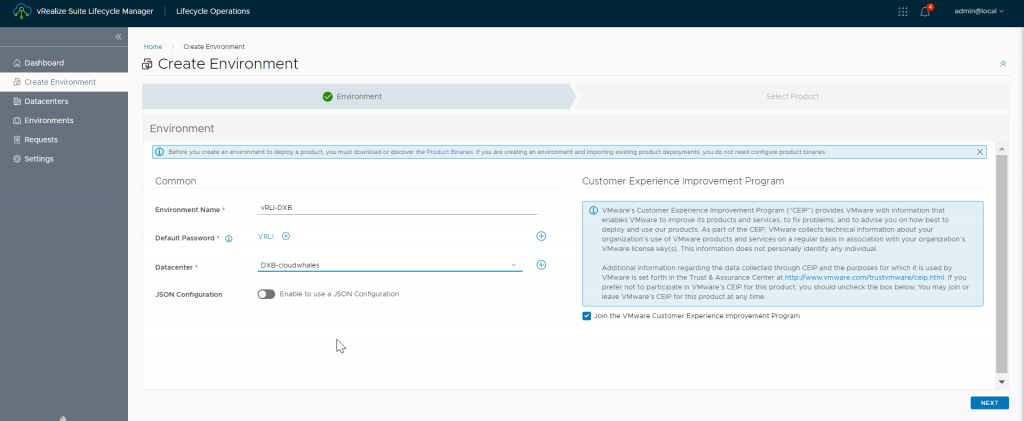The image size is (1024, 421).
Task: Click the vertical scrollbar thumb
Action: (1002, 264)
